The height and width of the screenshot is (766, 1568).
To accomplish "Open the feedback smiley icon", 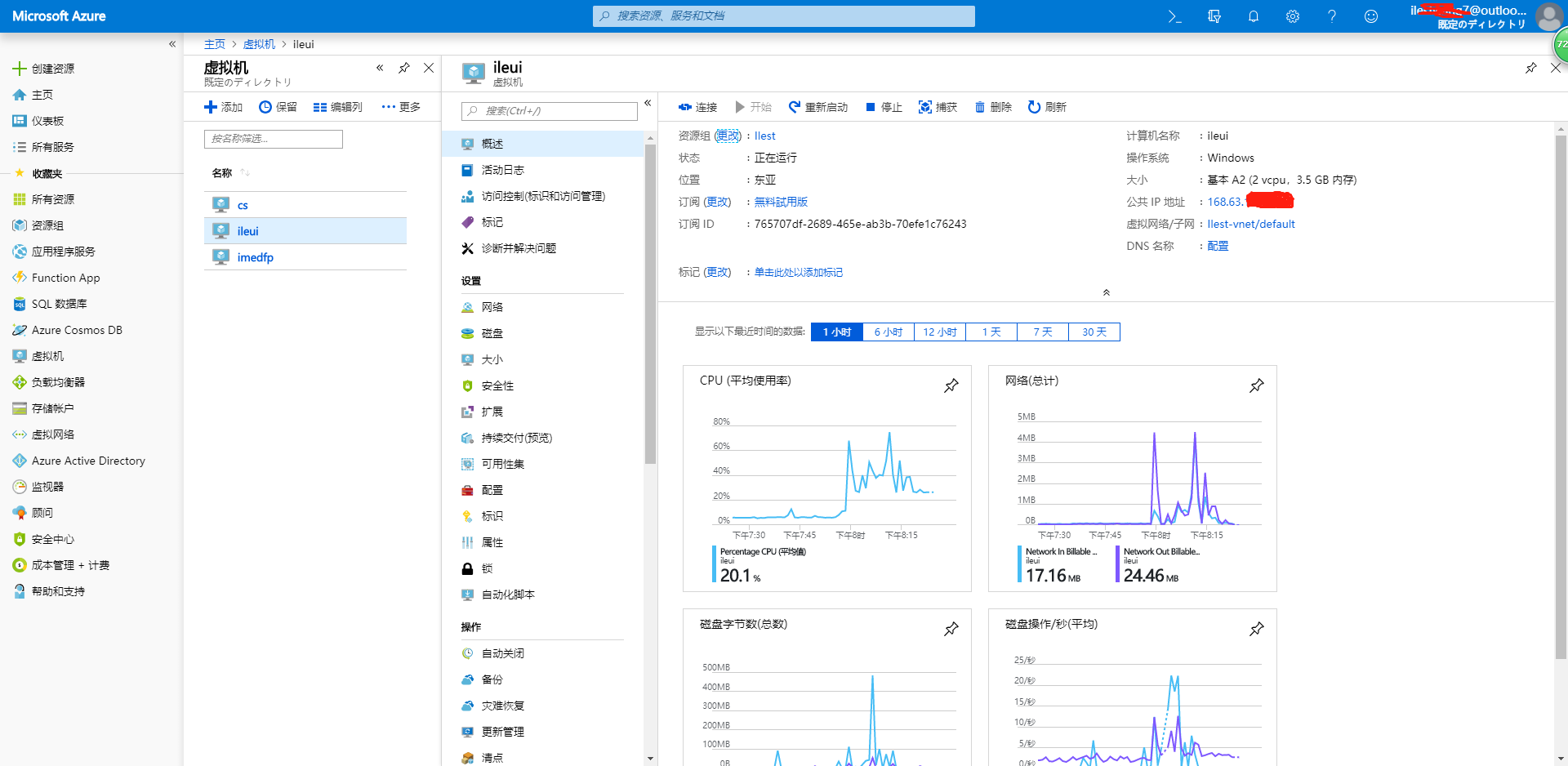I will click(1371, 16).
